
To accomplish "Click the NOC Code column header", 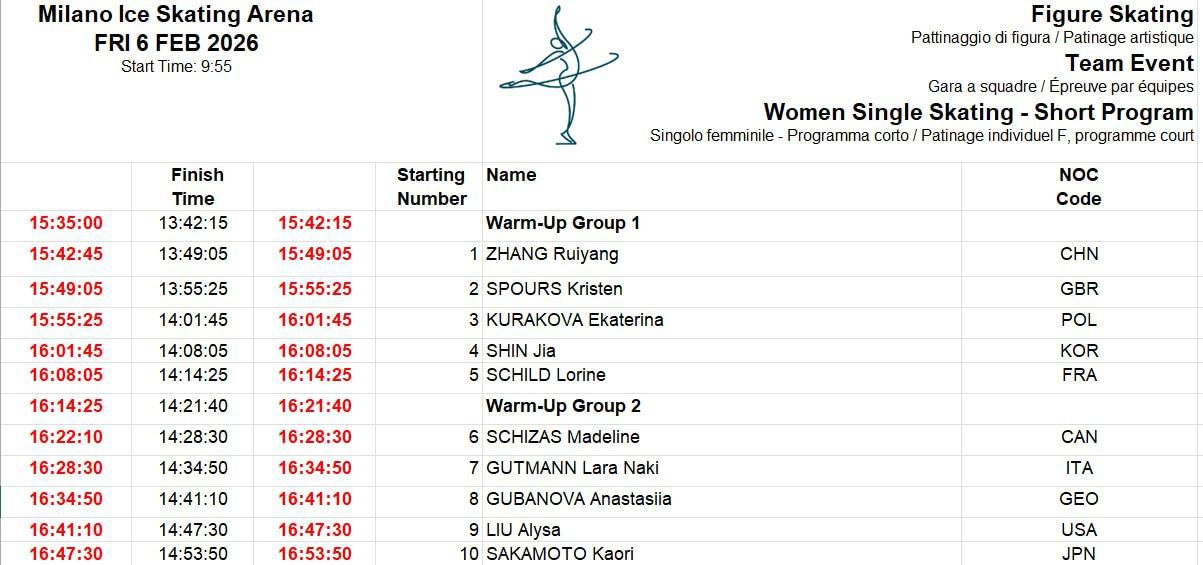I will pyautogui.click(x=1079, y=187).
